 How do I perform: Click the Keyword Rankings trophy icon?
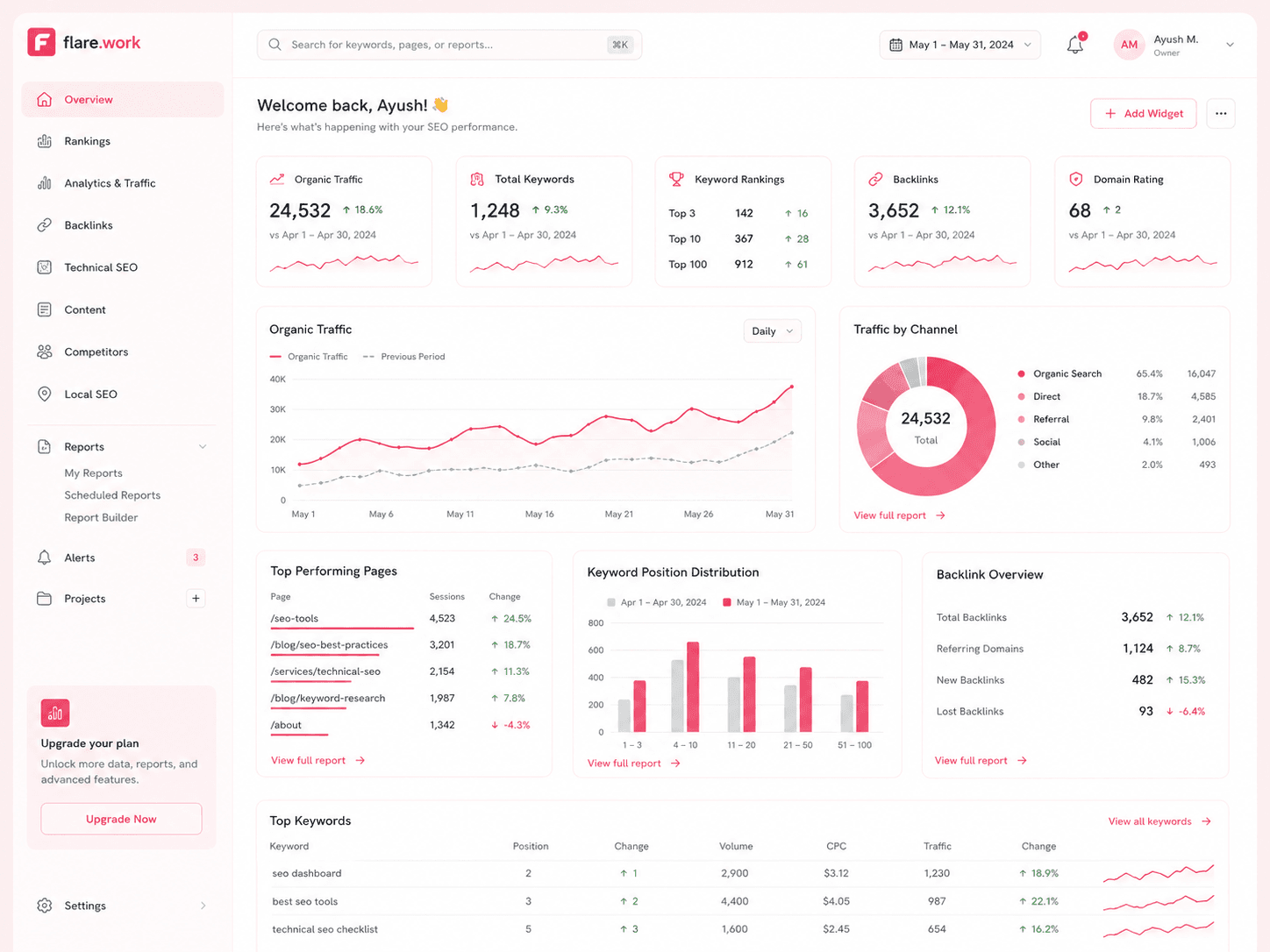(676, 179)
